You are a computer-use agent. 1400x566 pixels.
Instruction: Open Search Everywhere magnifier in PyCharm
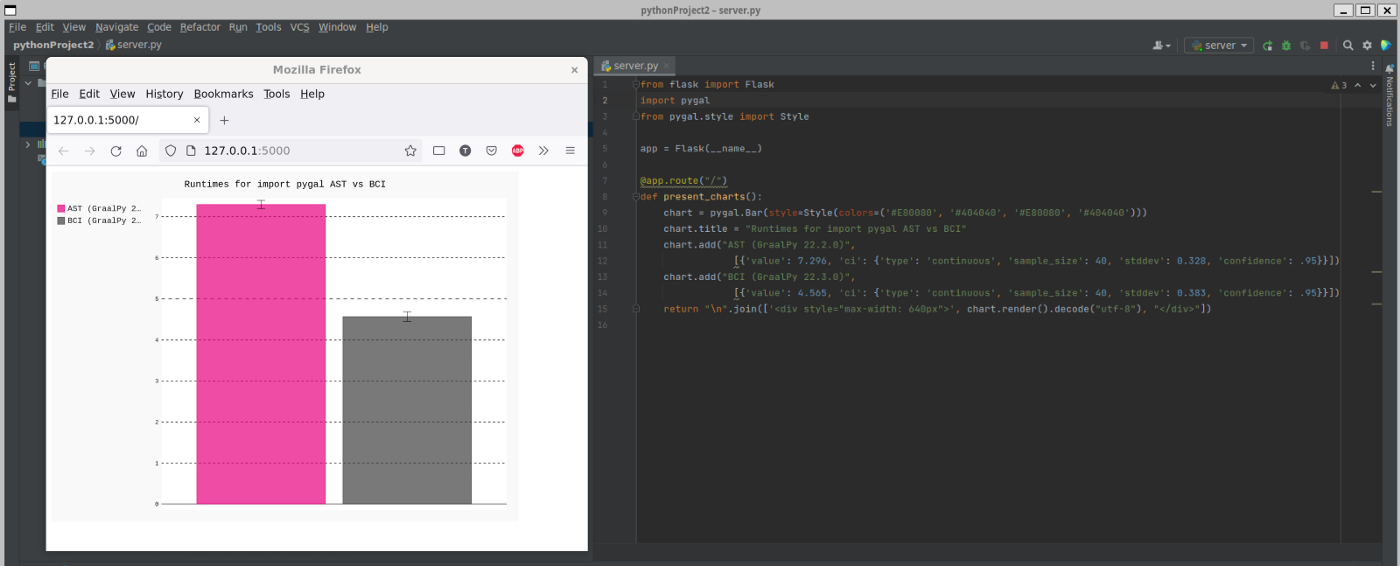point(1348,46)
